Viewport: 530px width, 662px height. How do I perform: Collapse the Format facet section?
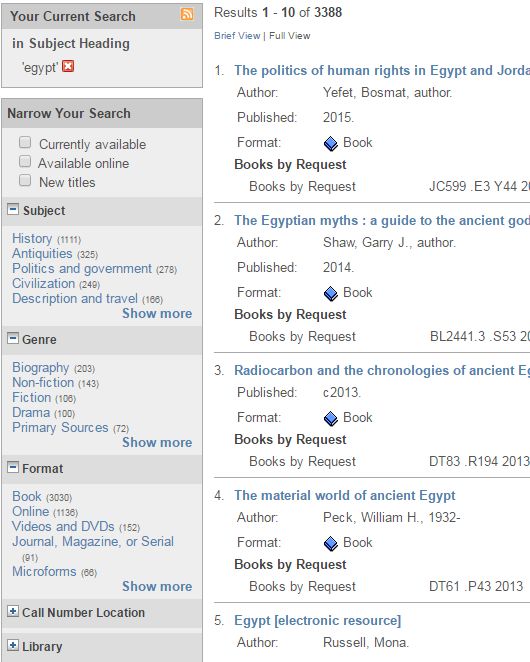pos(13,467)
